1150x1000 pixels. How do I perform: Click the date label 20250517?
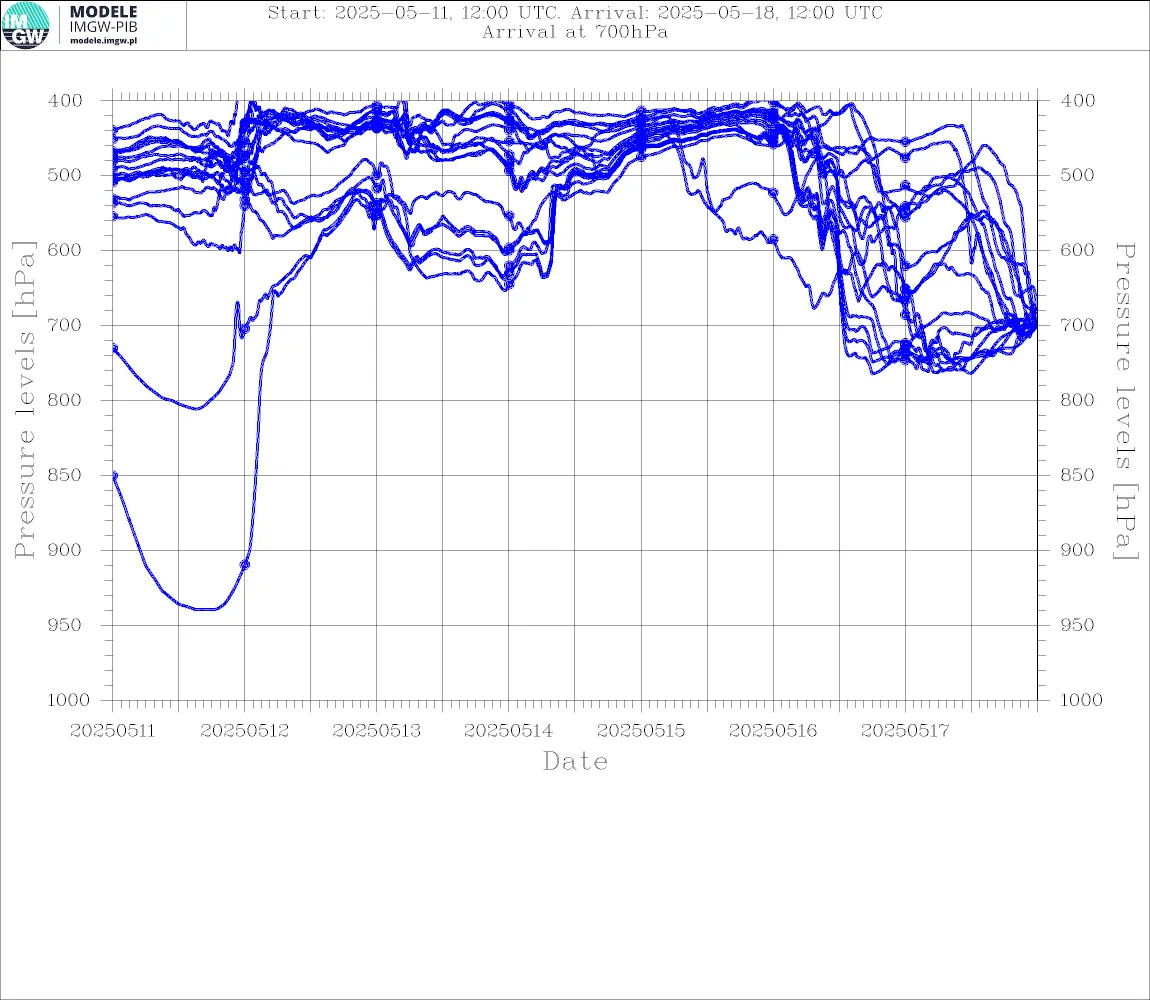click(905, 731)
